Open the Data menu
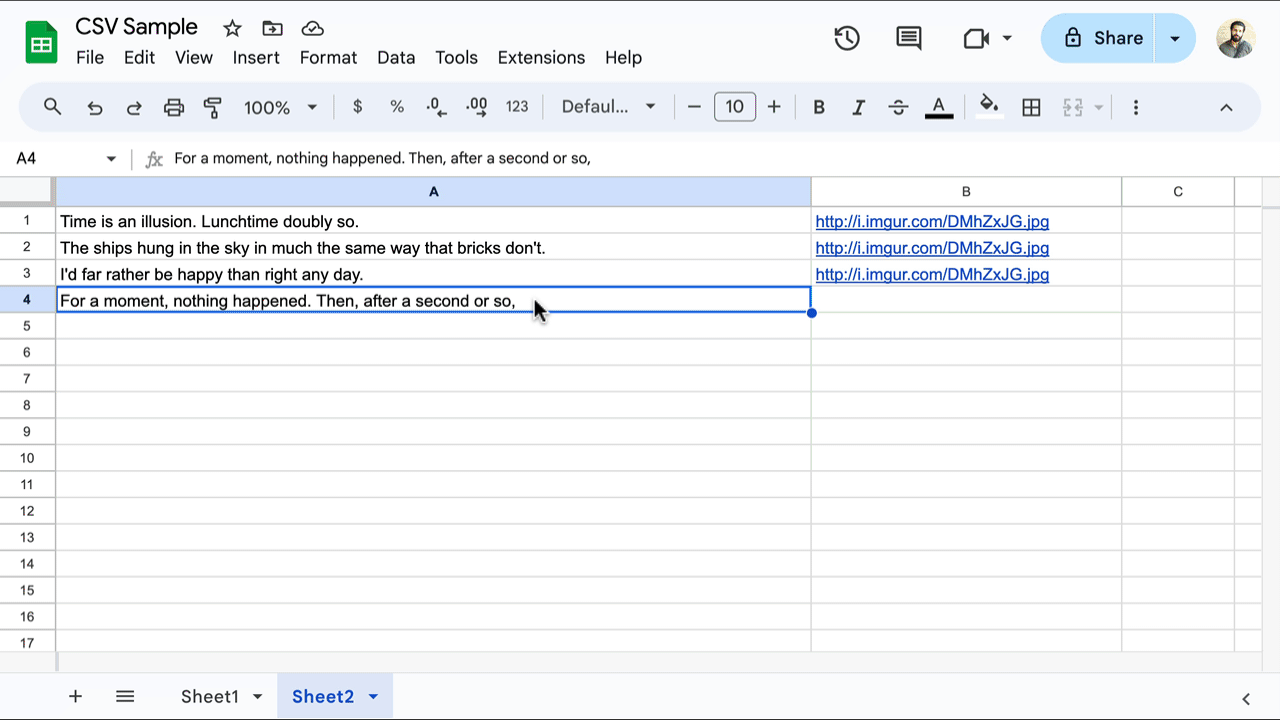Image resolution: width=1280 pixels, height=720 pixels. (x=396, y=57)
